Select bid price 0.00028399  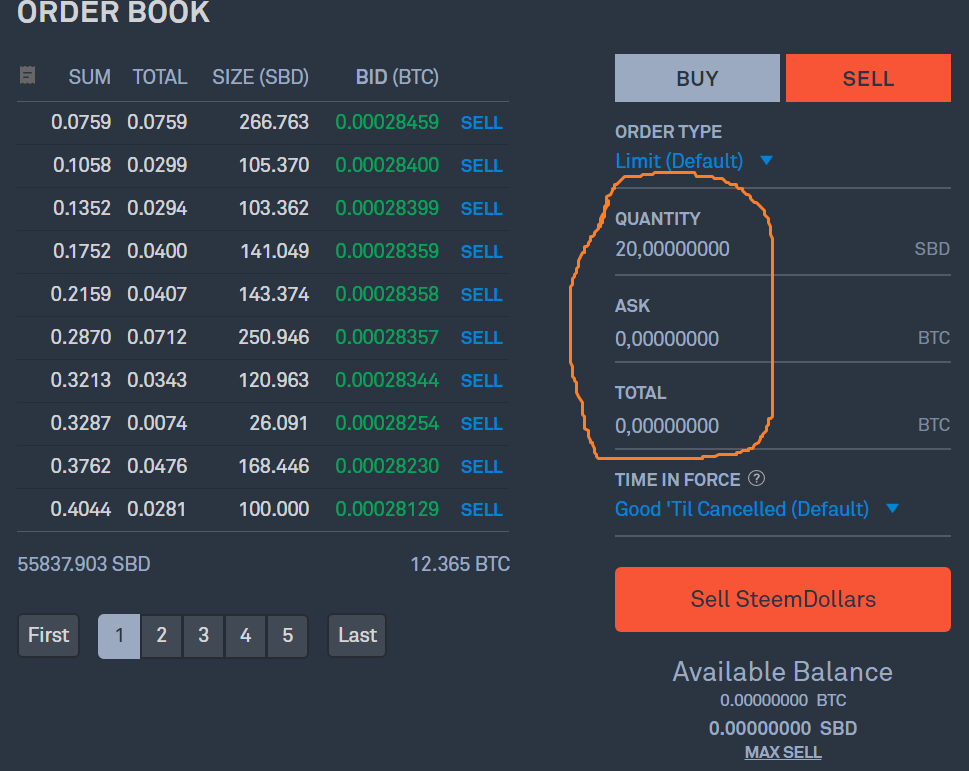click(x=387, y=208)
